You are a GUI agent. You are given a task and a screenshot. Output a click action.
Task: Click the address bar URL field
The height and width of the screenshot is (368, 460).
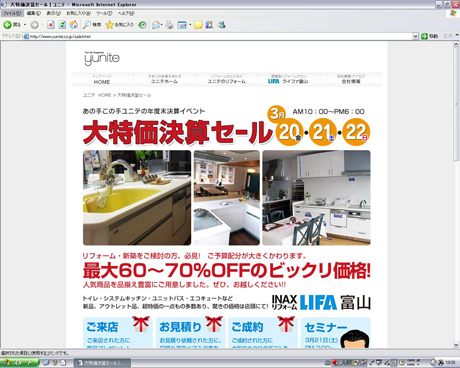pyautogui.click(x=220, y=36)
